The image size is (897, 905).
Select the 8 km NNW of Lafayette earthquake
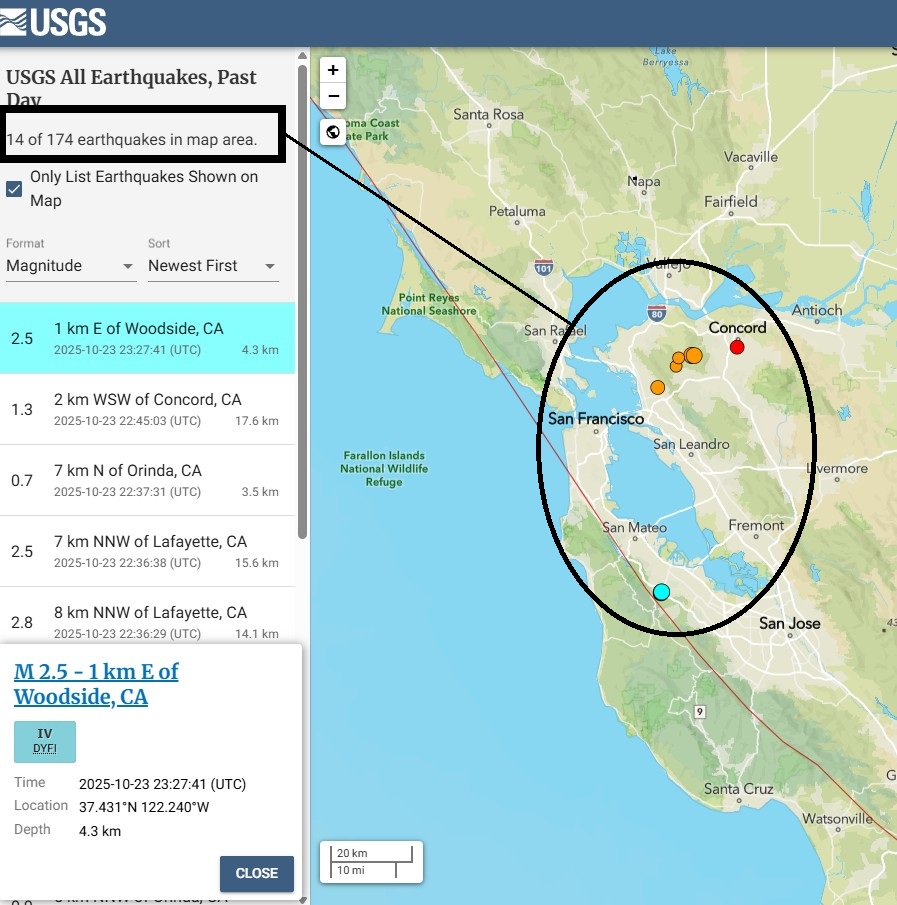click(147, 616)
